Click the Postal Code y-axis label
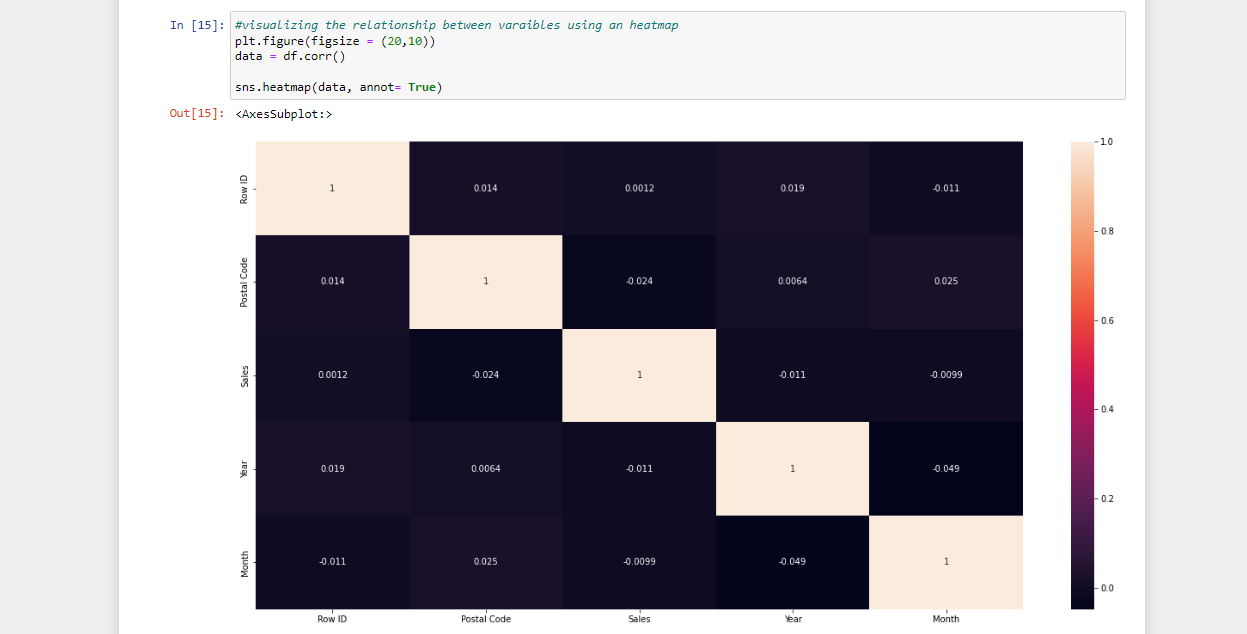 (x=242, y=281)
